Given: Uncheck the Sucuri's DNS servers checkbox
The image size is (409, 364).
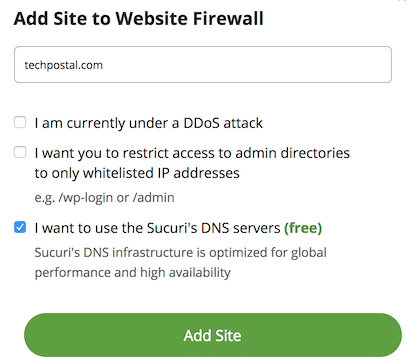Looking at the screenshot, I should (x=20, y=227).
